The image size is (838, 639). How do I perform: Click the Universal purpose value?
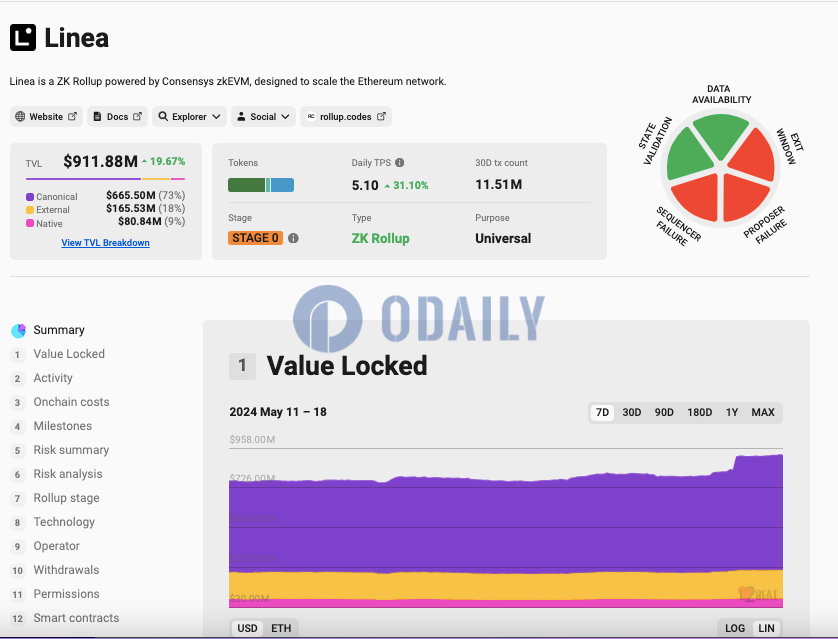[503, 238]
